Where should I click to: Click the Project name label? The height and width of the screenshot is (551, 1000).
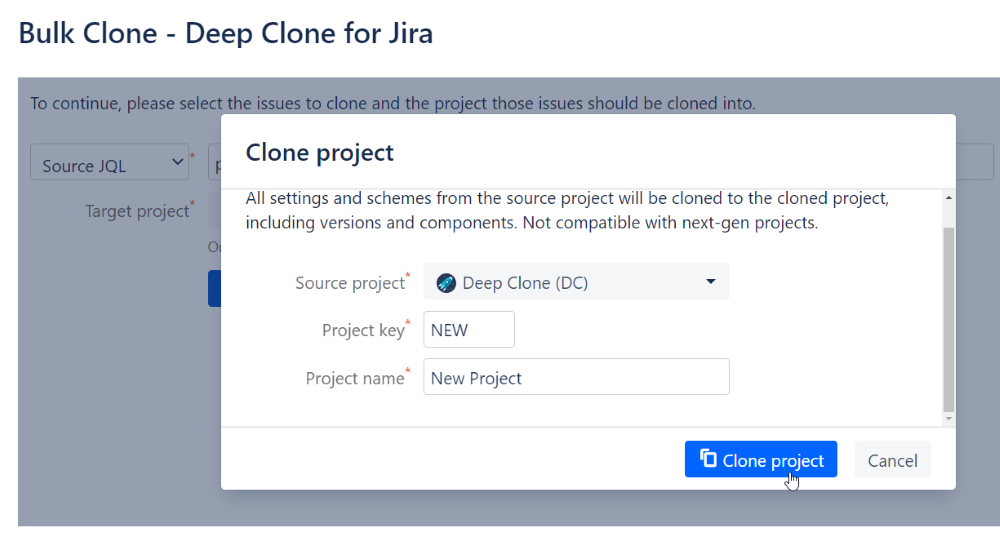pyautogui.click(x=354, y=378)
